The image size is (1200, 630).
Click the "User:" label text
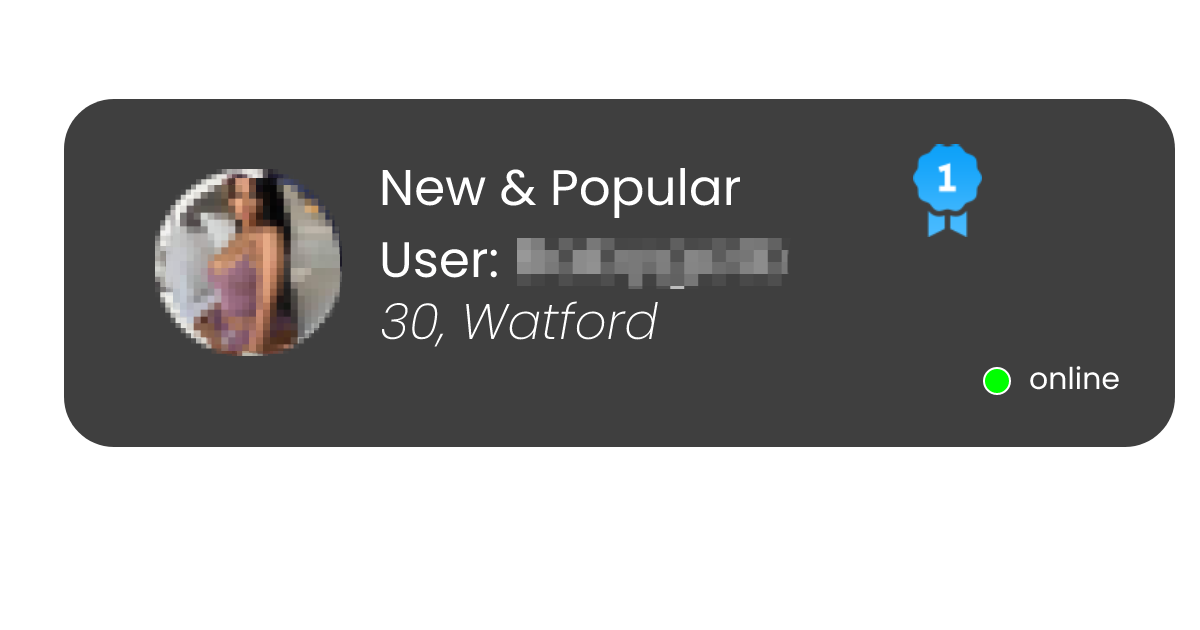(440, 261)
